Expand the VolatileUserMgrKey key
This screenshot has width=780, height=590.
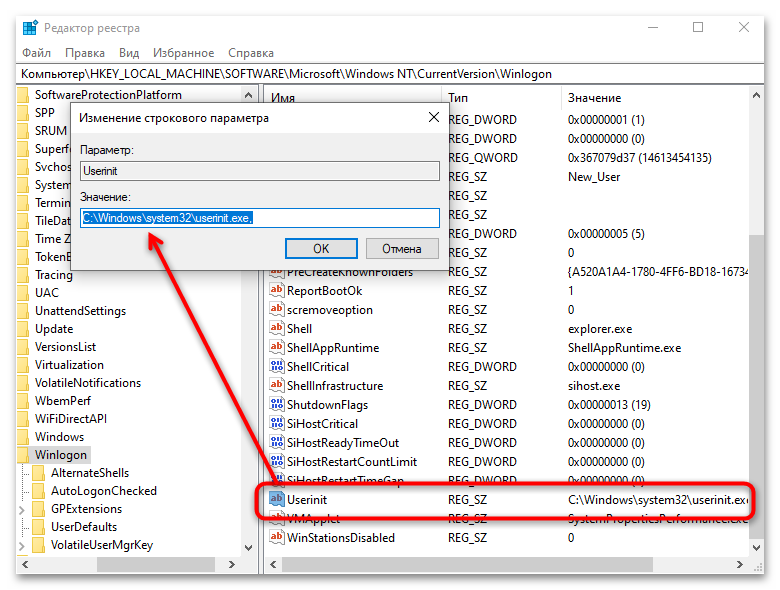click(x=21, y=546)
